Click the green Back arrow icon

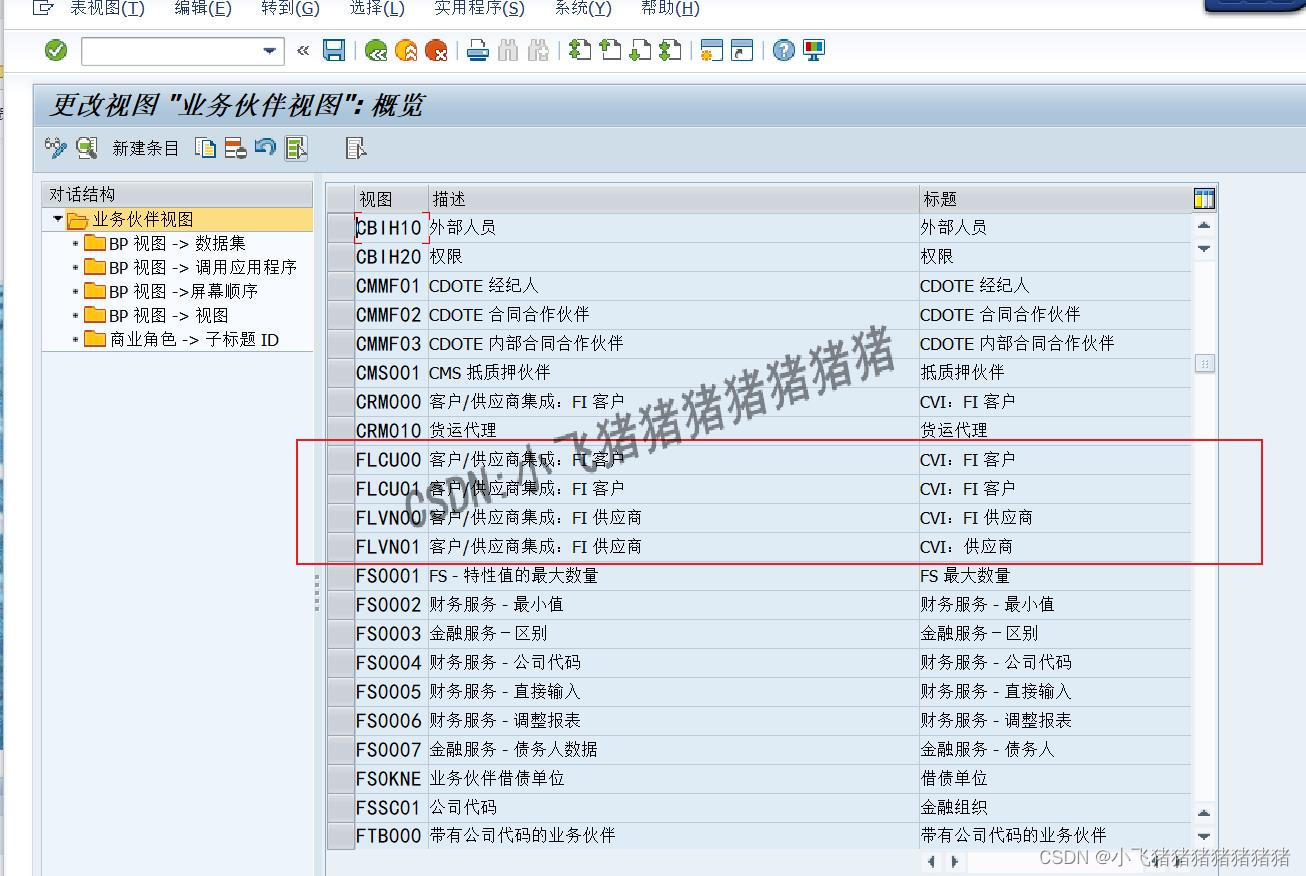click(x=376, y=50)
